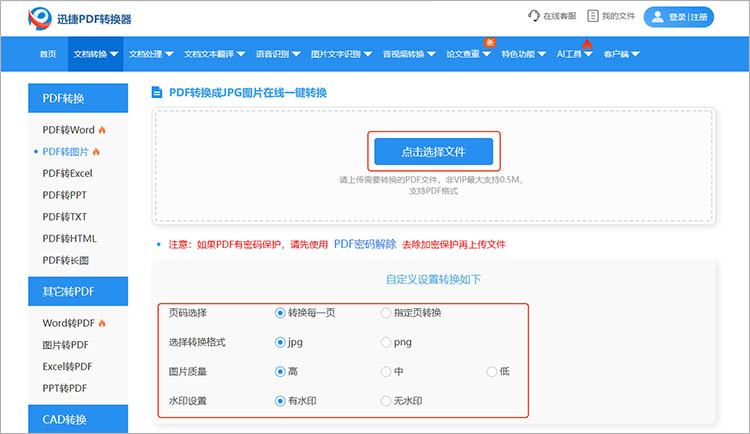Click the flame icon next to PDF转Word
The height and width of the screenshot is (434, 750).
(x=102, y=130)
